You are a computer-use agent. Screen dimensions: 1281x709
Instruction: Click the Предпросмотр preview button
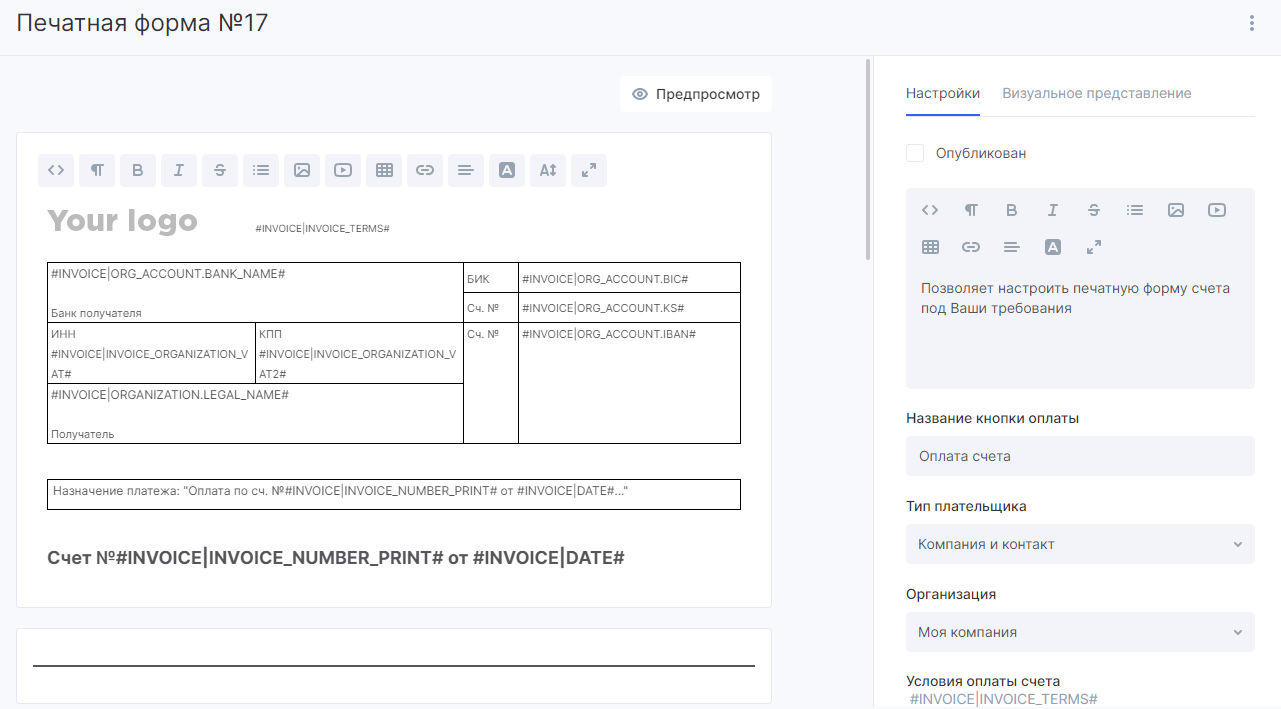[x=696, y=94]
